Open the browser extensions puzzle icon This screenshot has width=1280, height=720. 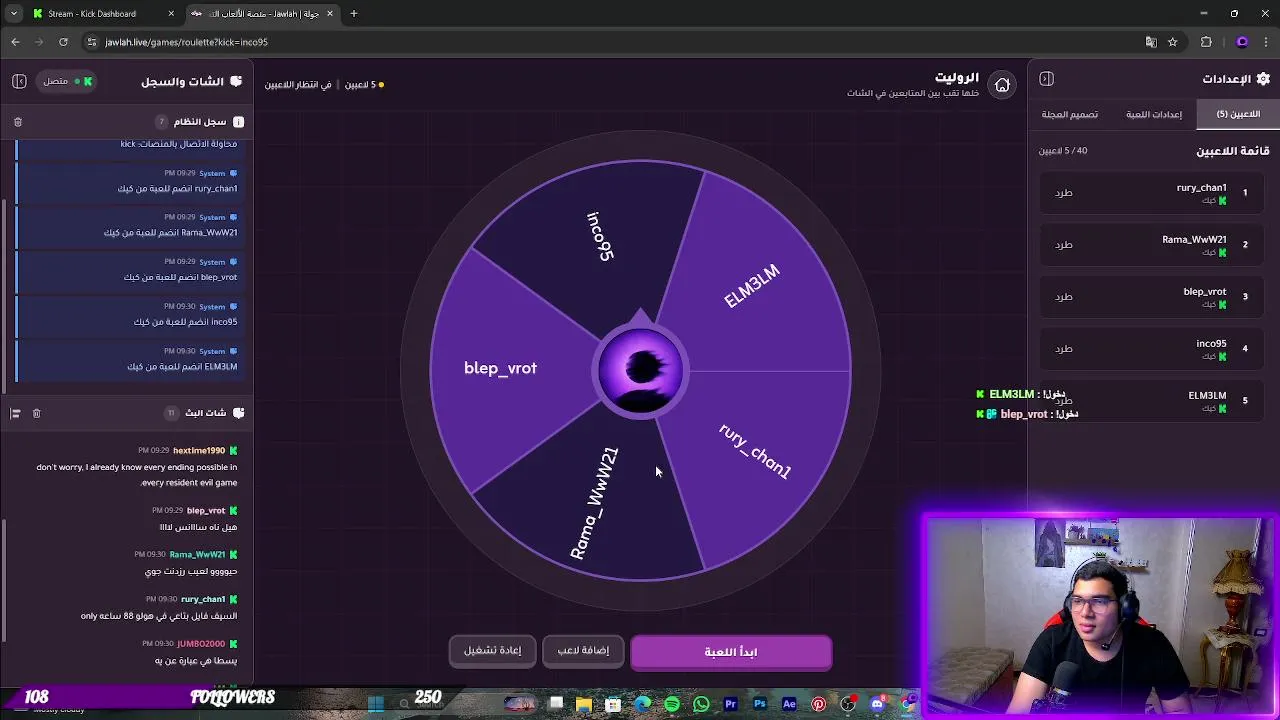tap(1206, 42)
